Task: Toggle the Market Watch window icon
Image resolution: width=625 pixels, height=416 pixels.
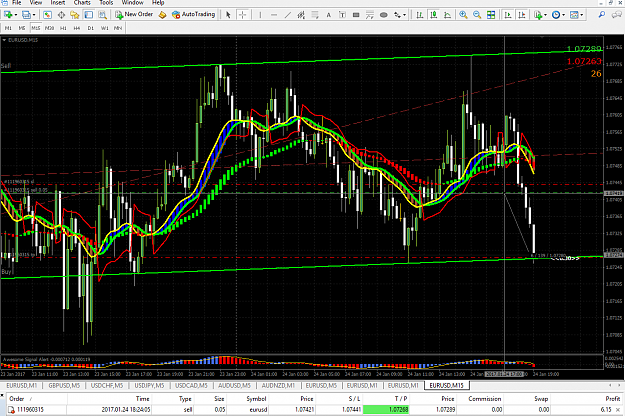Action: click(47, 15)
